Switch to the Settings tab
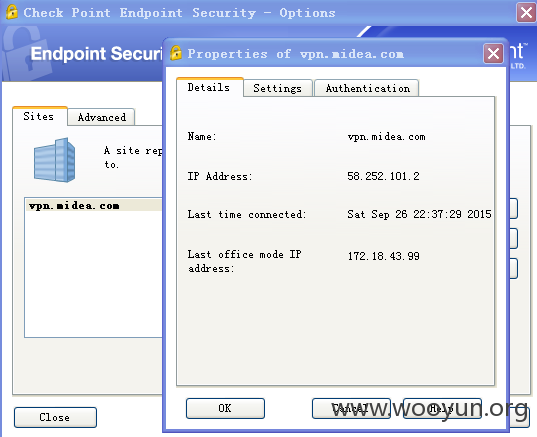Screen dimensions: 537x437 tap(278, 88)
